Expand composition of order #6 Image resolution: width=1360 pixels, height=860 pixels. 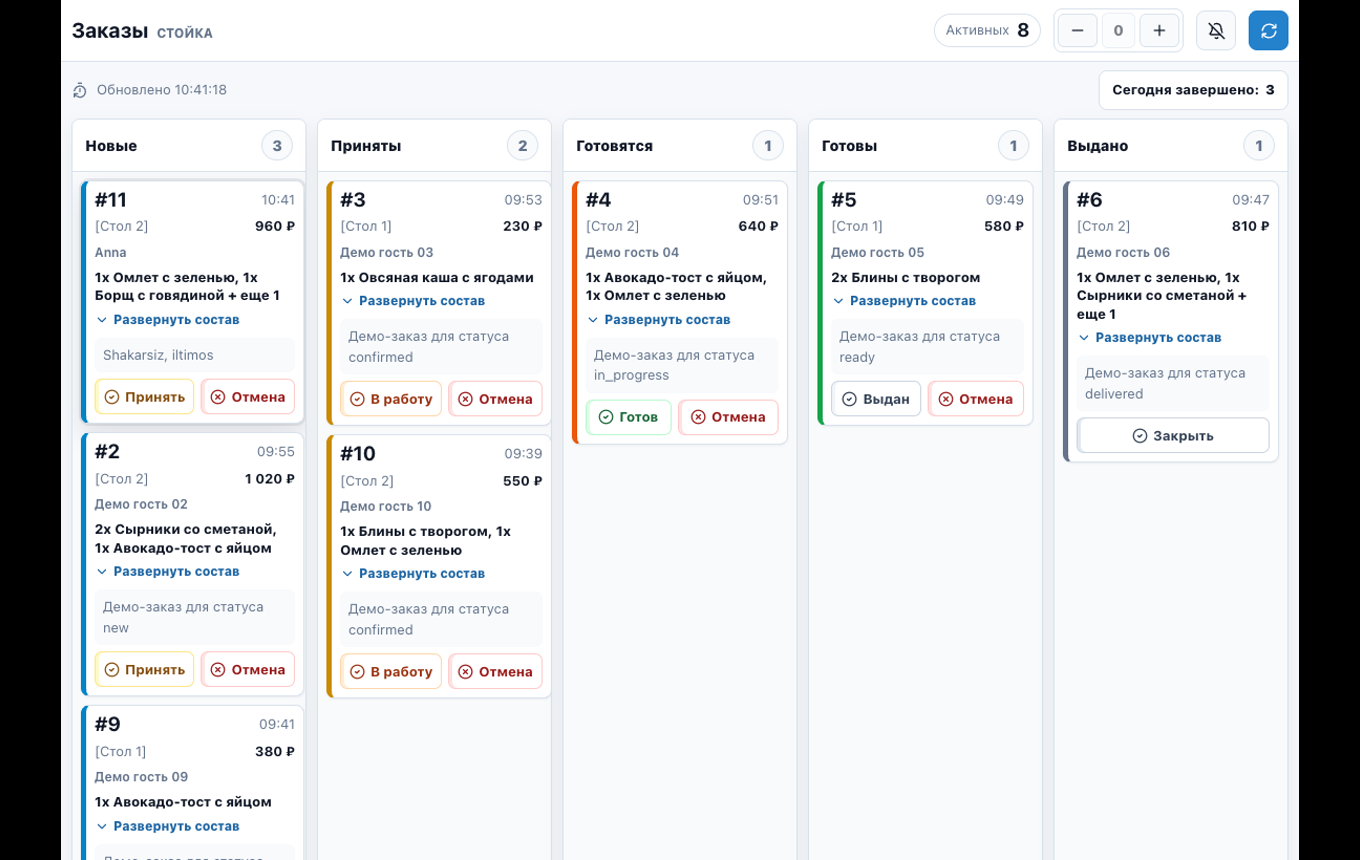[x=1149, y=338]
